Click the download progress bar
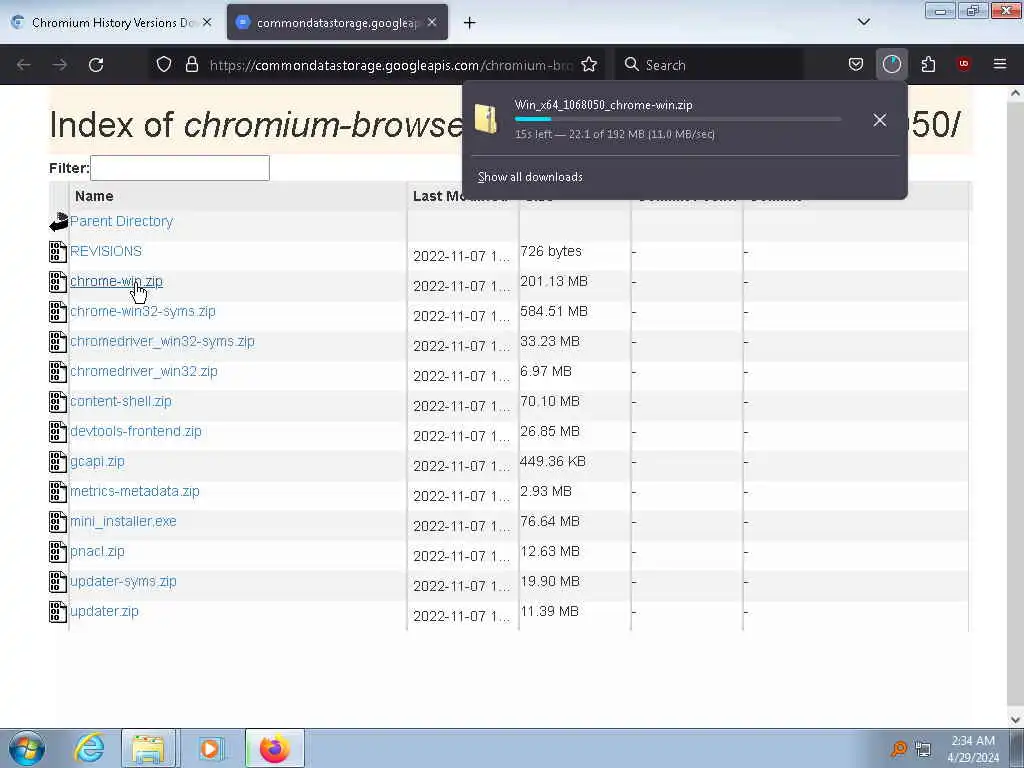The height and width of the screenshot is (768, 1024). pyautogui.click(x=678, y=119)
